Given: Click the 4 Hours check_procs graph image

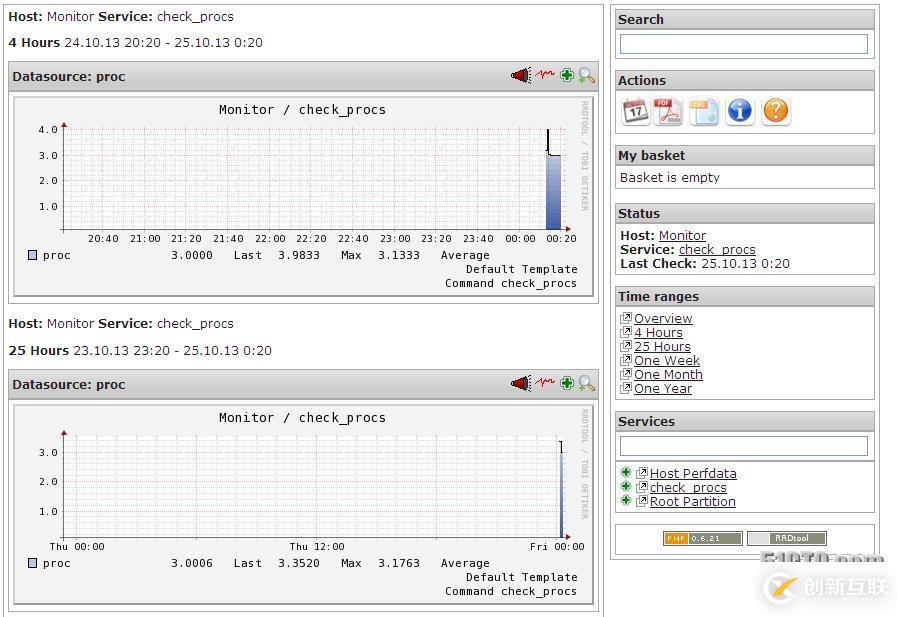Looking at the screenshot, I should pyautogui.click(x=304, y=197).
